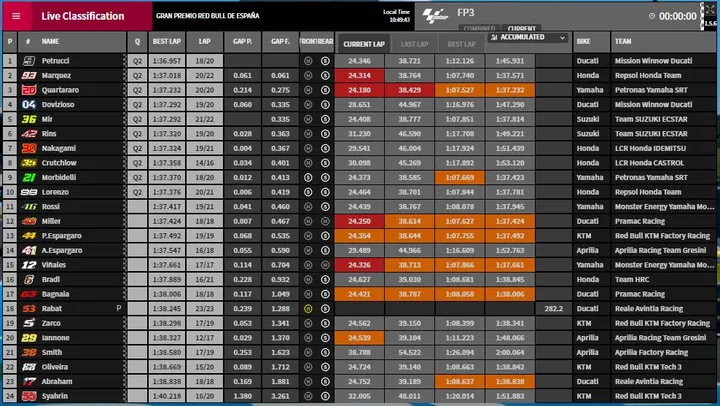The image size is (720, 406).
Task: Sort by the Best Lap column header
Action: click(x=167, y=42)
